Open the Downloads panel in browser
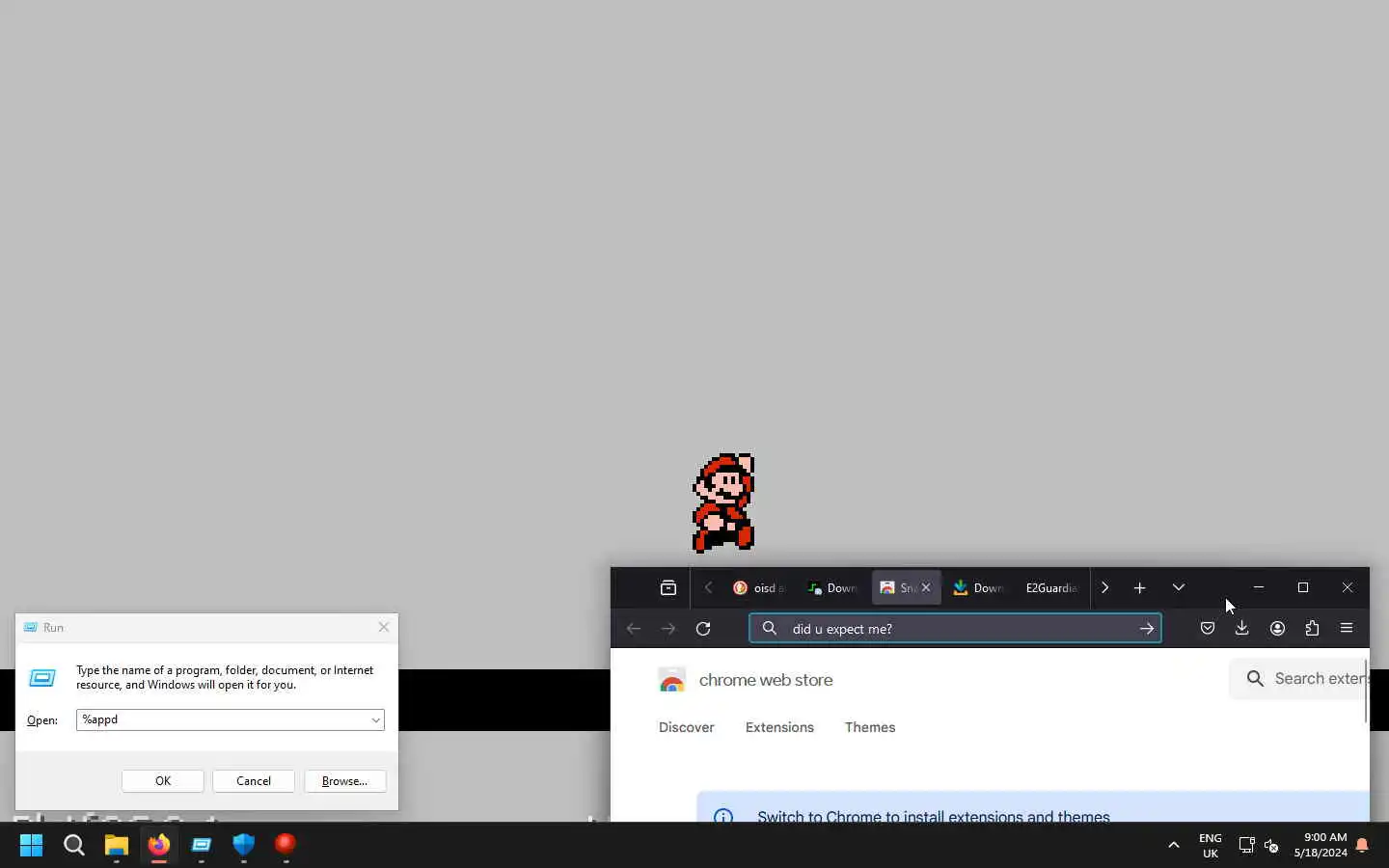1389x868 pixels. tap(1241, 628)
